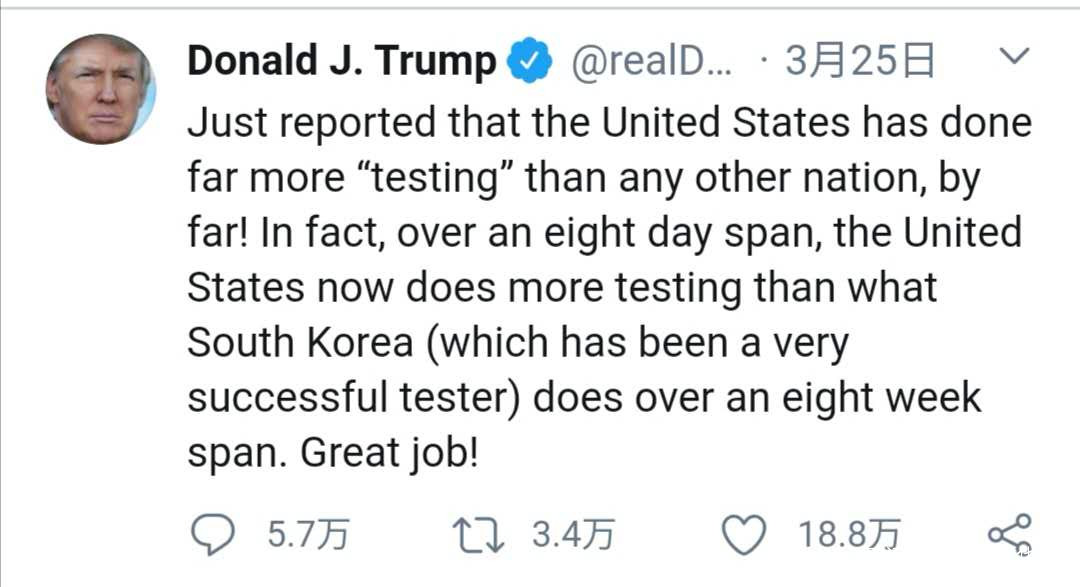Click the quoted word “testing” in tweet
Viewport: 1080px width, 587px height.
436,179
